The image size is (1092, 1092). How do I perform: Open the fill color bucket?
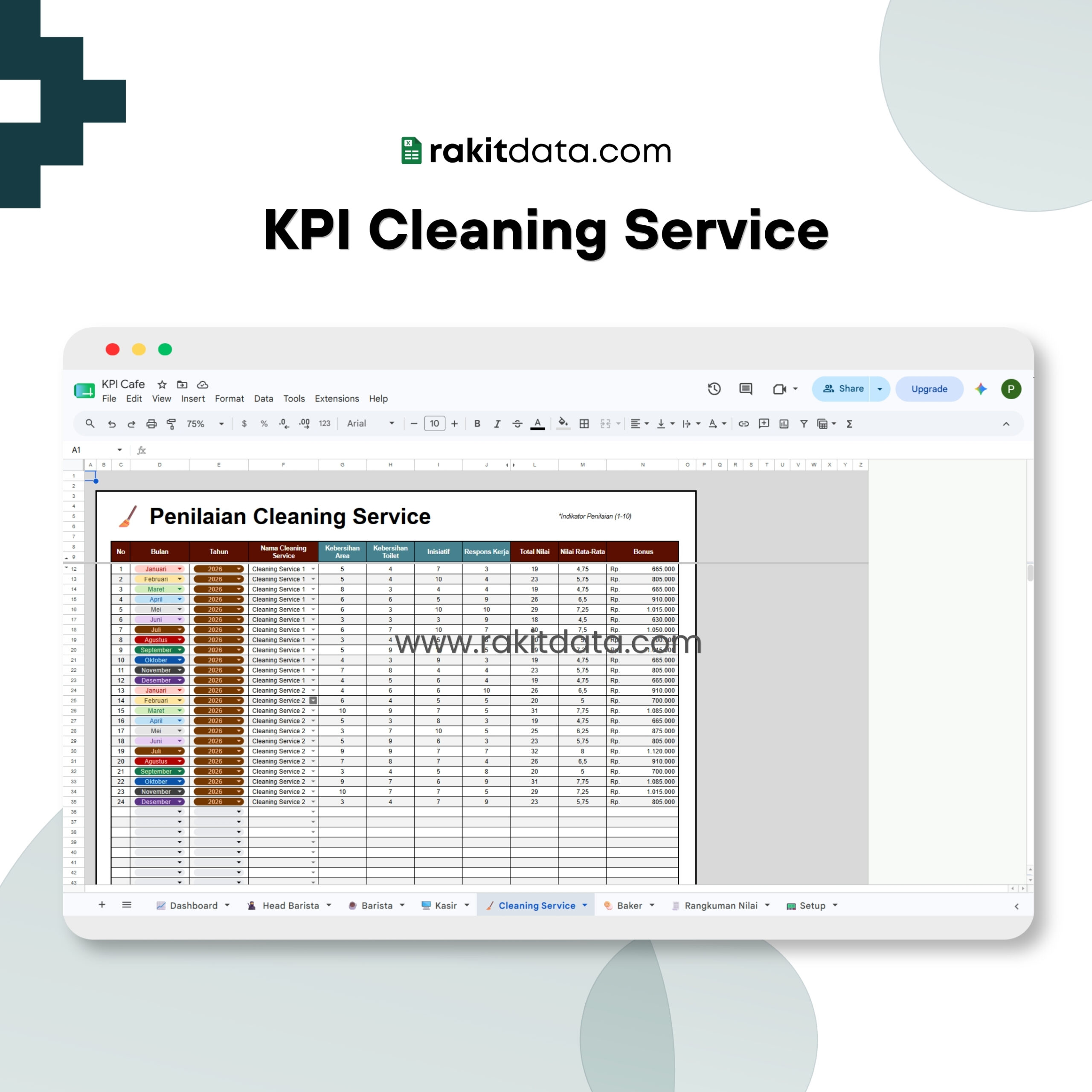pos(563,423)
